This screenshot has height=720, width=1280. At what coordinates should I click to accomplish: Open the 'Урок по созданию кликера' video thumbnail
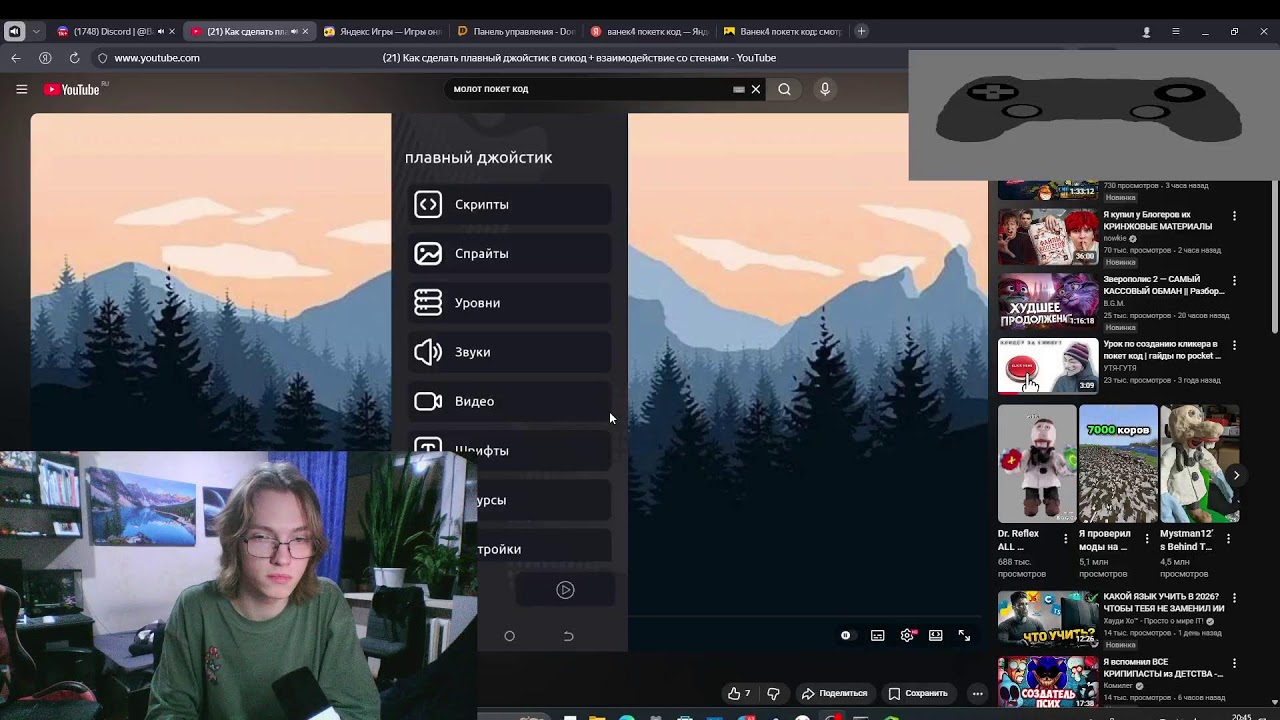point(1048,366)
